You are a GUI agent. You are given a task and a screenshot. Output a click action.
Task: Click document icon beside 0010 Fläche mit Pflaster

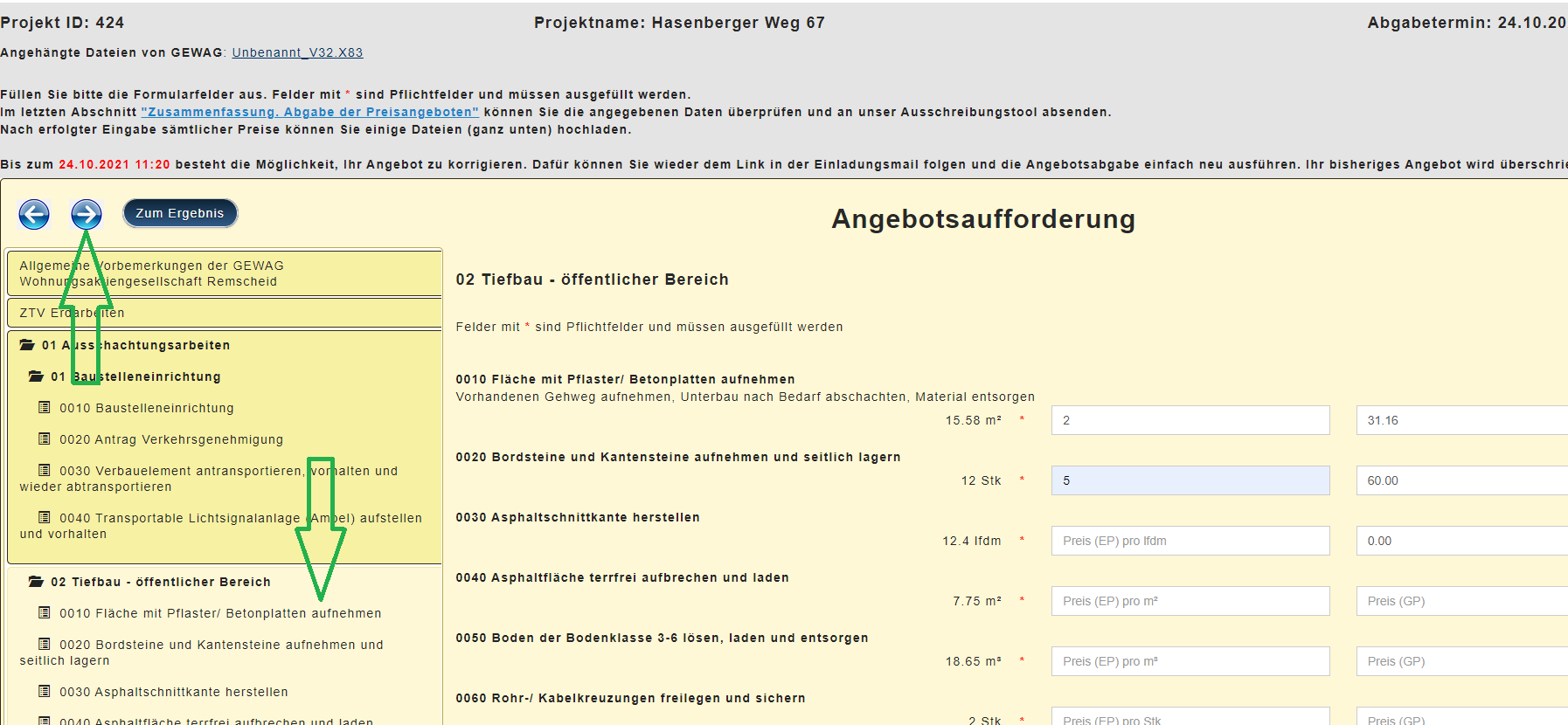(45, 613)
